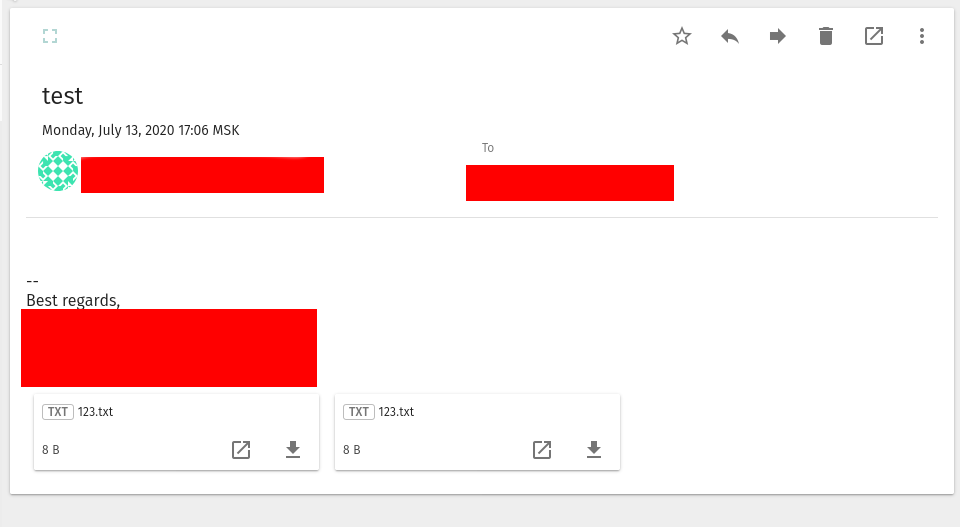Image resolution: width=960 pixels, height=527 pixels.
Task: Download the second 123.txt attachment
Action: click(594, 450)
